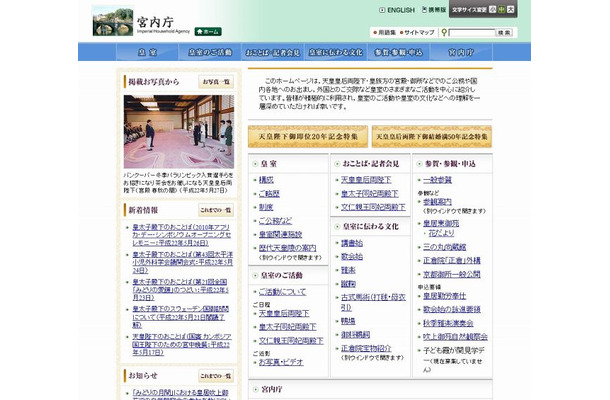610x400 pixels.
Task: Open the featured palace reception photo
Action: click(x=179, y=132)
